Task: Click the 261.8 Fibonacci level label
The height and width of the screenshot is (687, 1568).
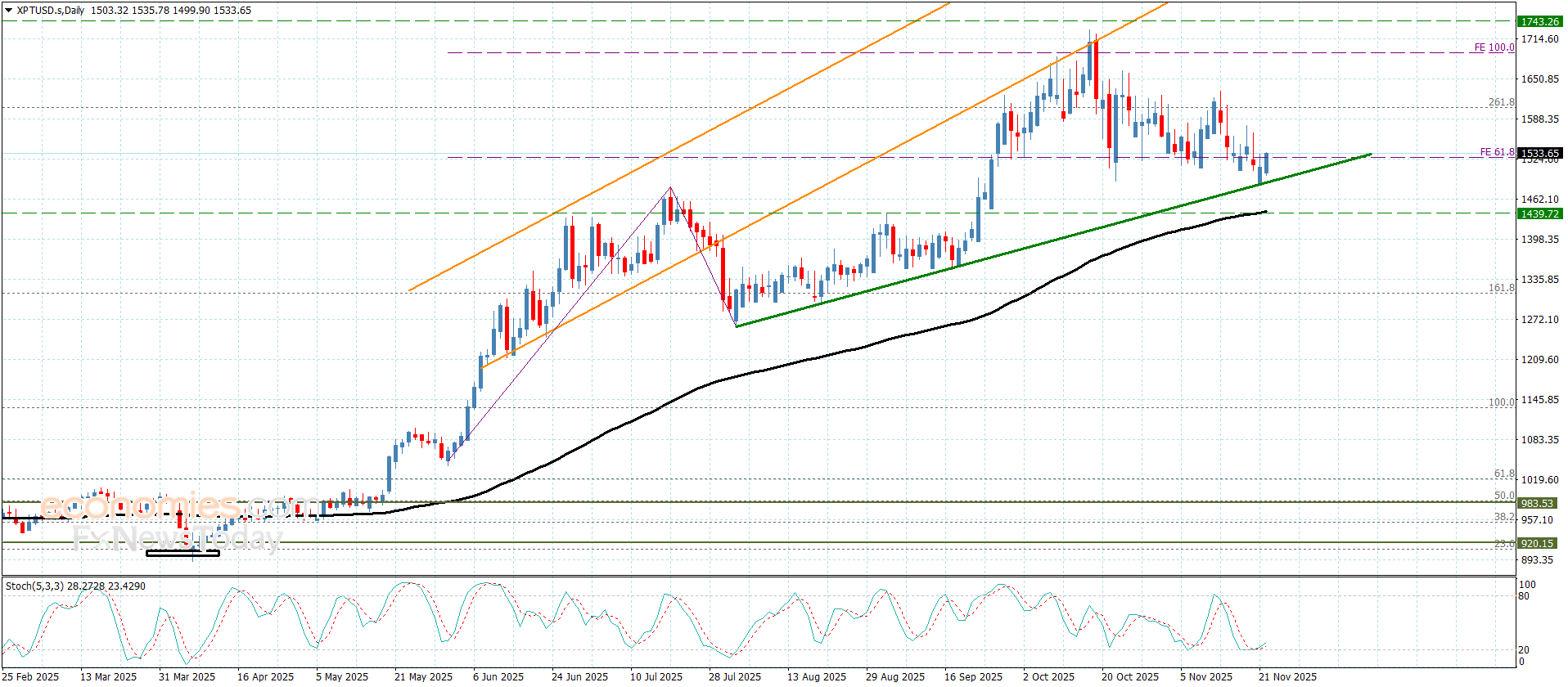Action: point(1501,102)
